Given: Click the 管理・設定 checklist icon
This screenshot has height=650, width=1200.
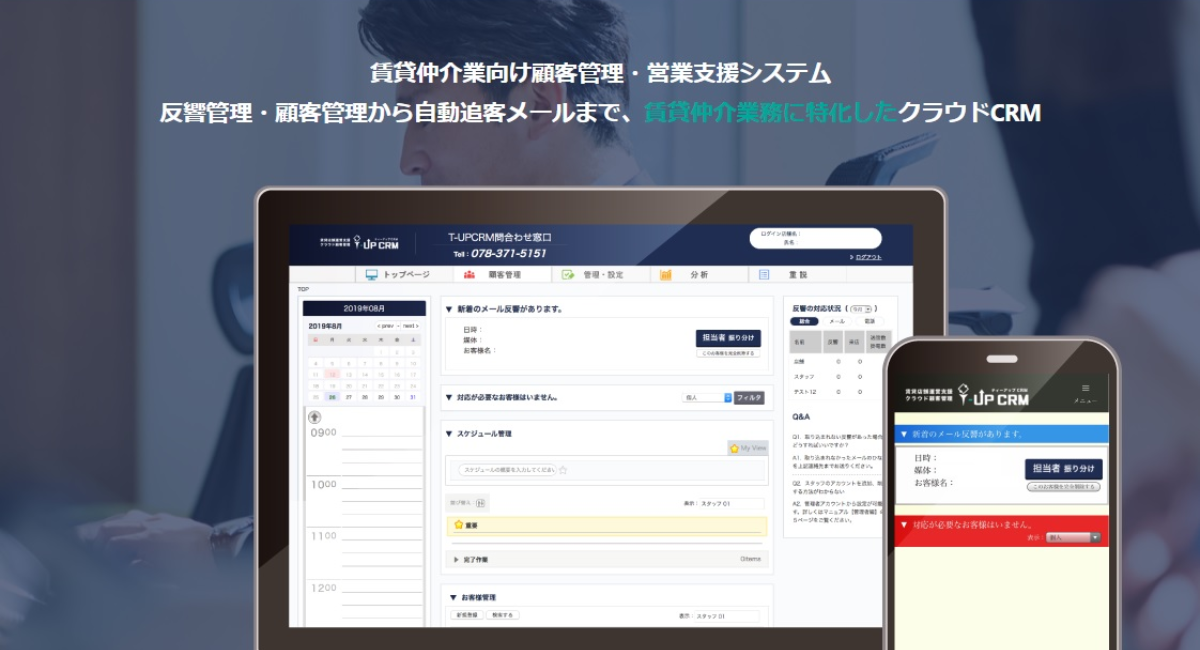Looking at the screenshot, I should 568,274.
